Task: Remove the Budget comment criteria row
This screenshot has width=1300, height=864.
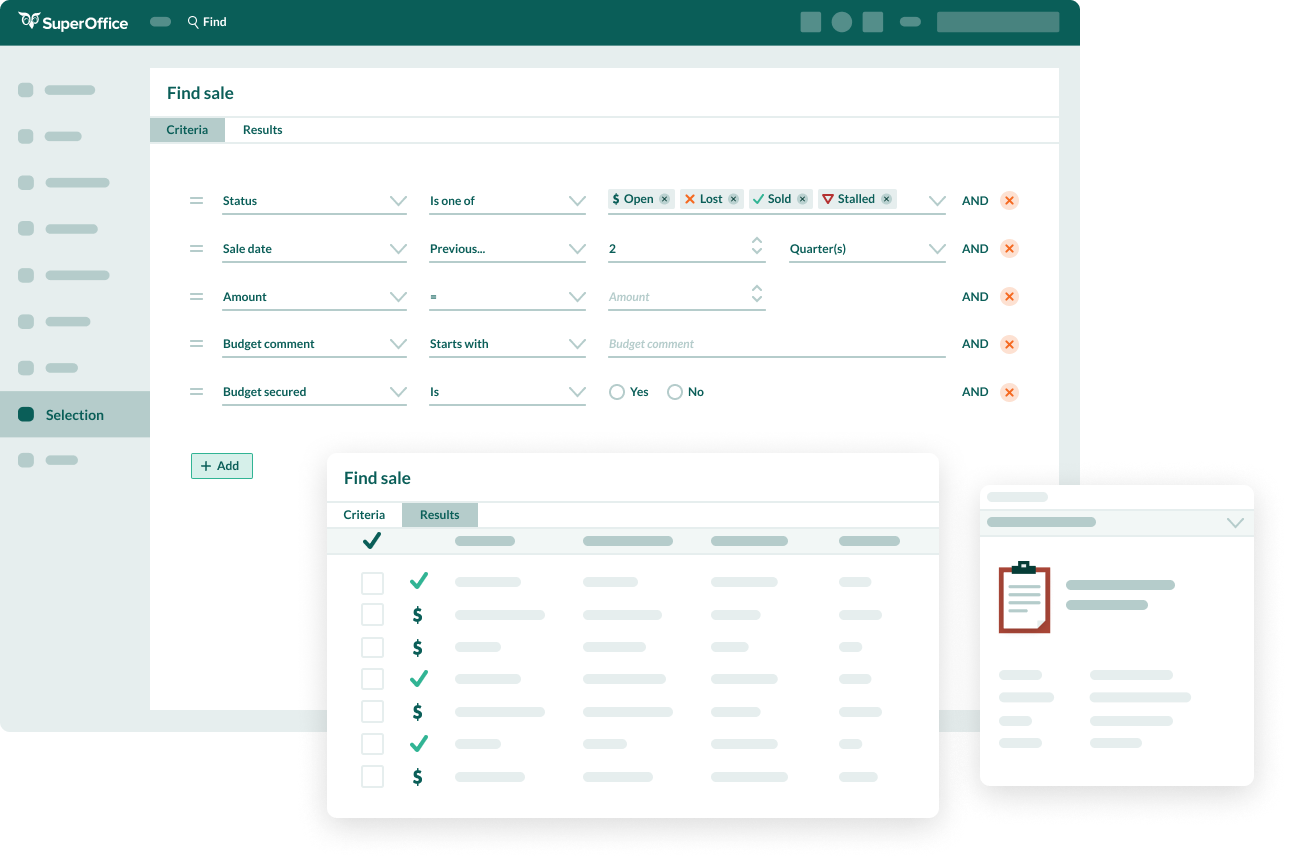Action: [x=1009, y=344]
